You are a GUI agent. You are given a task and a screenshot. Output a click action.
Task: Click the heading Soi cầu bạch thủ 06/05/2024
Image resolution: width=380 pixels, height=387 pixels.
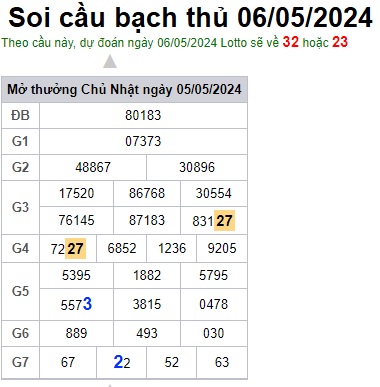[x=190, y=17]
